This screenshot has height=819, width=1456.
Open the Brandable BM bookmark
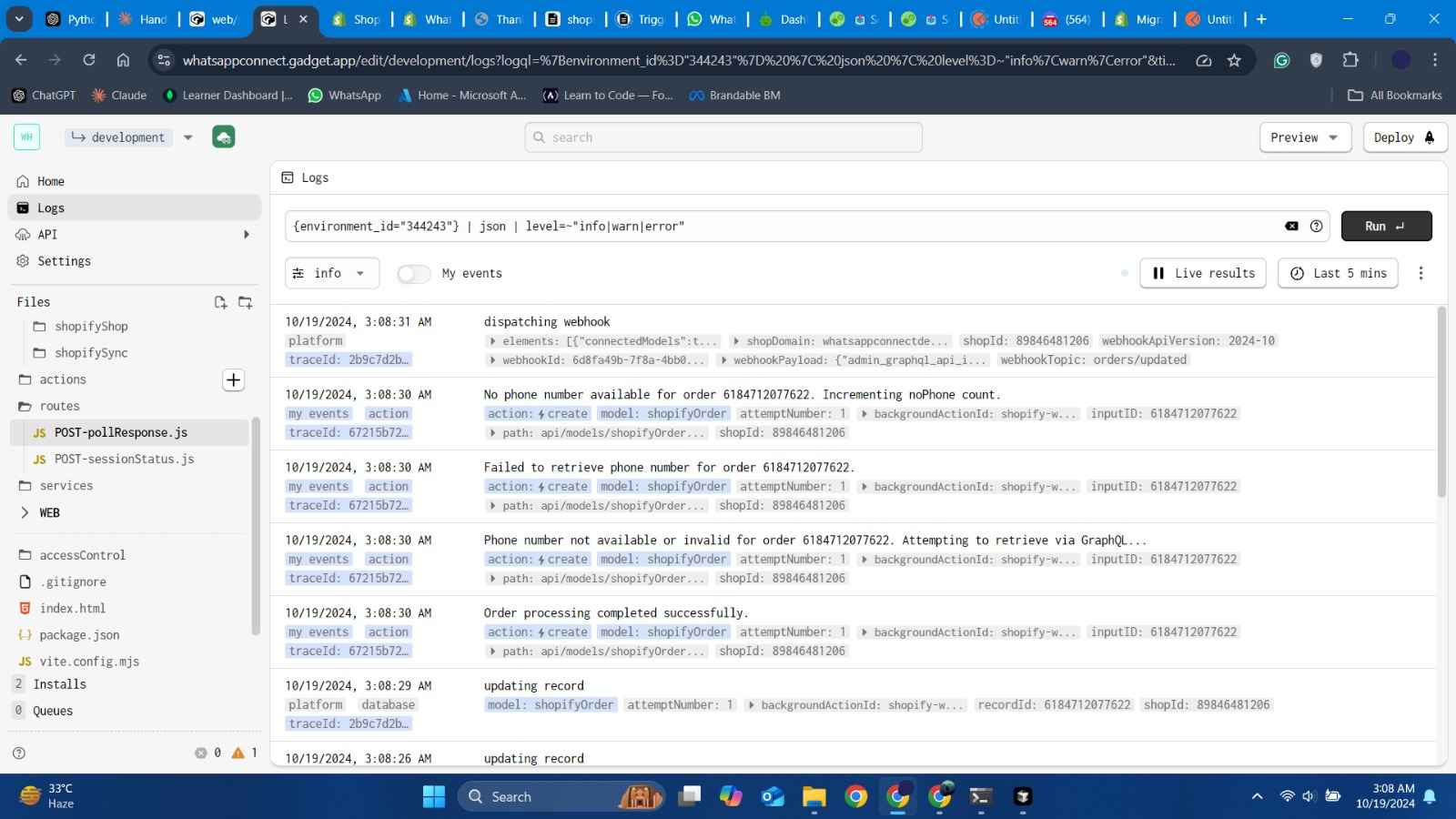point(734,96)
